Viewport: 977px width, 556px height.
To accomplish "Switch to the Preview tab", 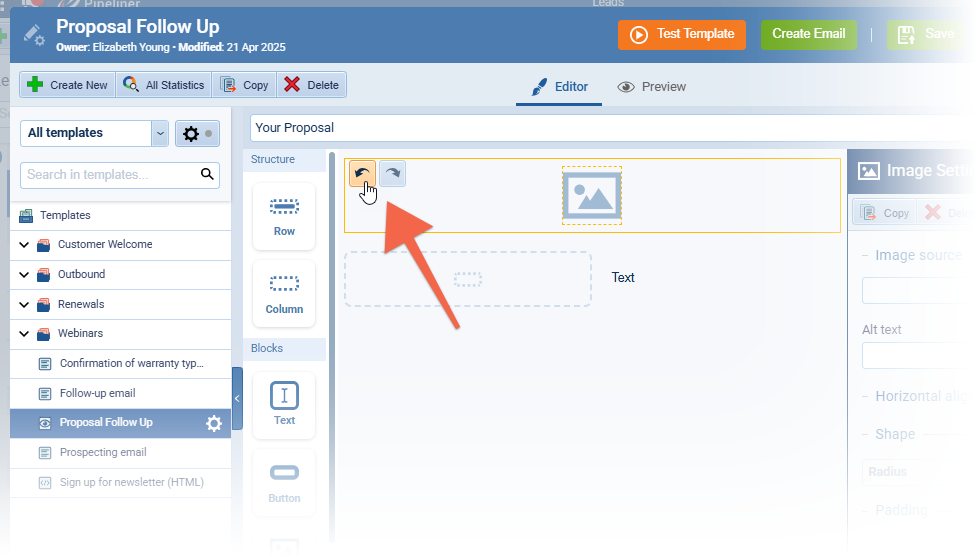I will [x=652, y=87].
